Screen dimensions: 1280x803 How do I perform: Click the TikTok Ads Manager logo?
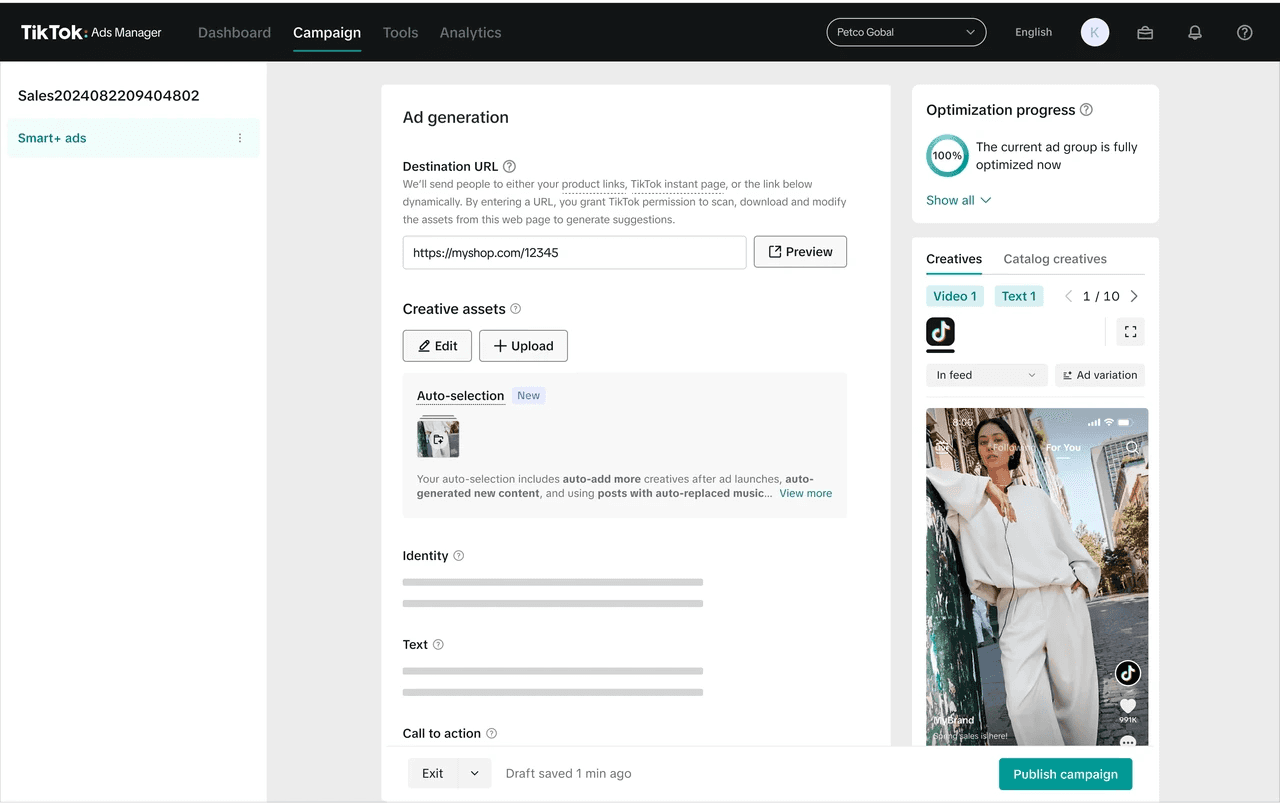coord(91,32)
